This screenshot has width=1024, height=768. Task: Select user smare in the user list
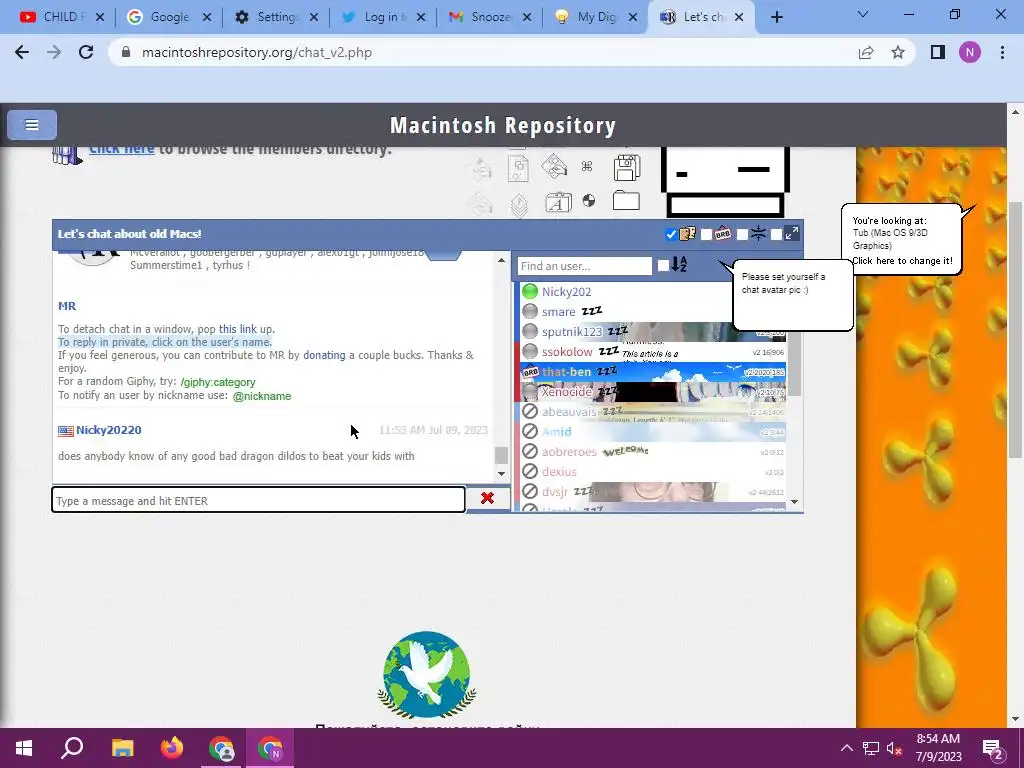[x=558, y=312]
